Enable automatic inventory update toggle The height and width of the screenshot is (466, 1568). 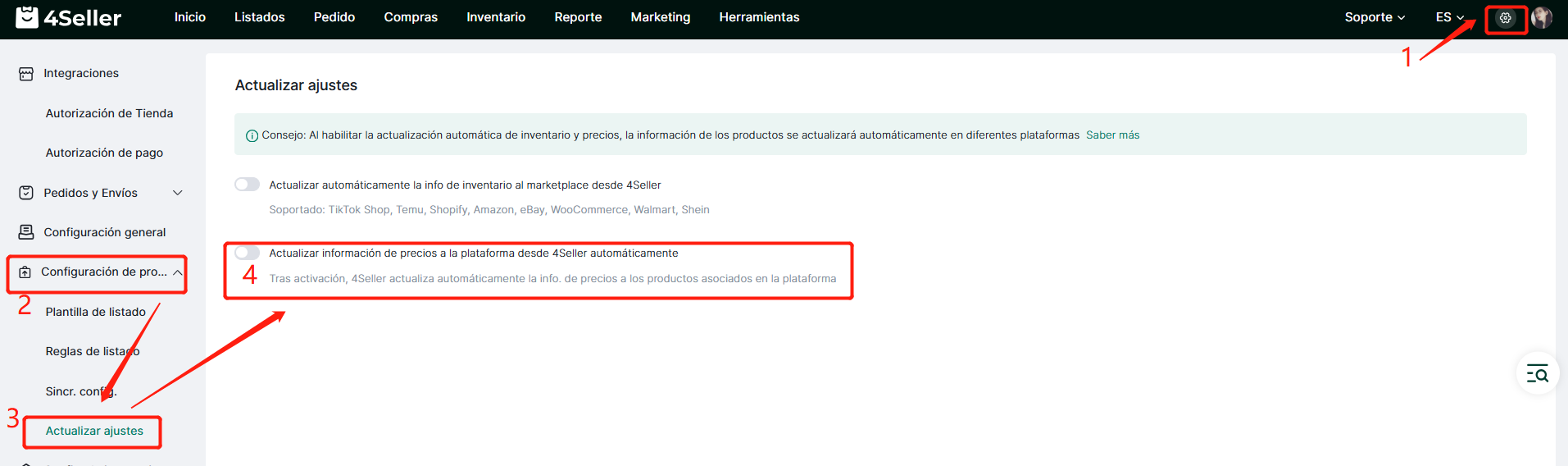tap(247, 185)
